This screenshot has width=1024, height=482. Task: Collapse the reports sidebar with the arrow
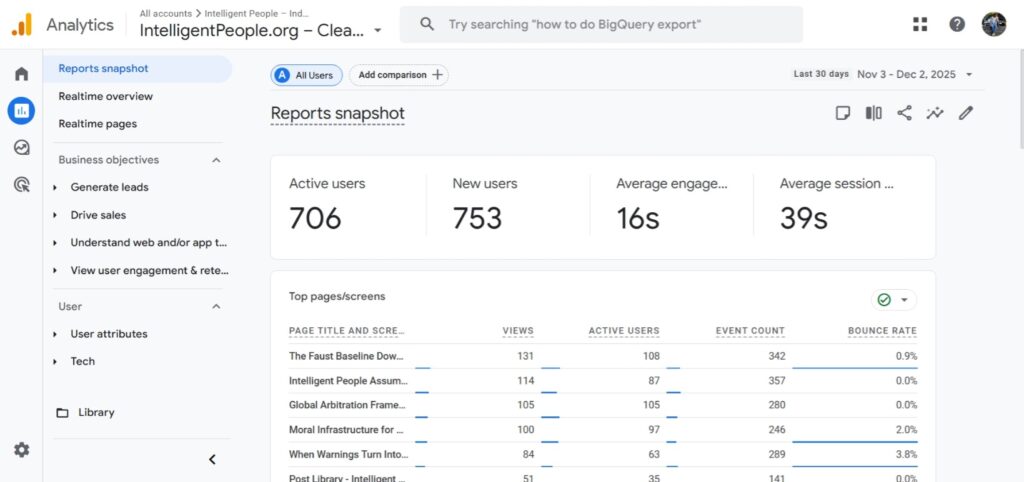212,459
